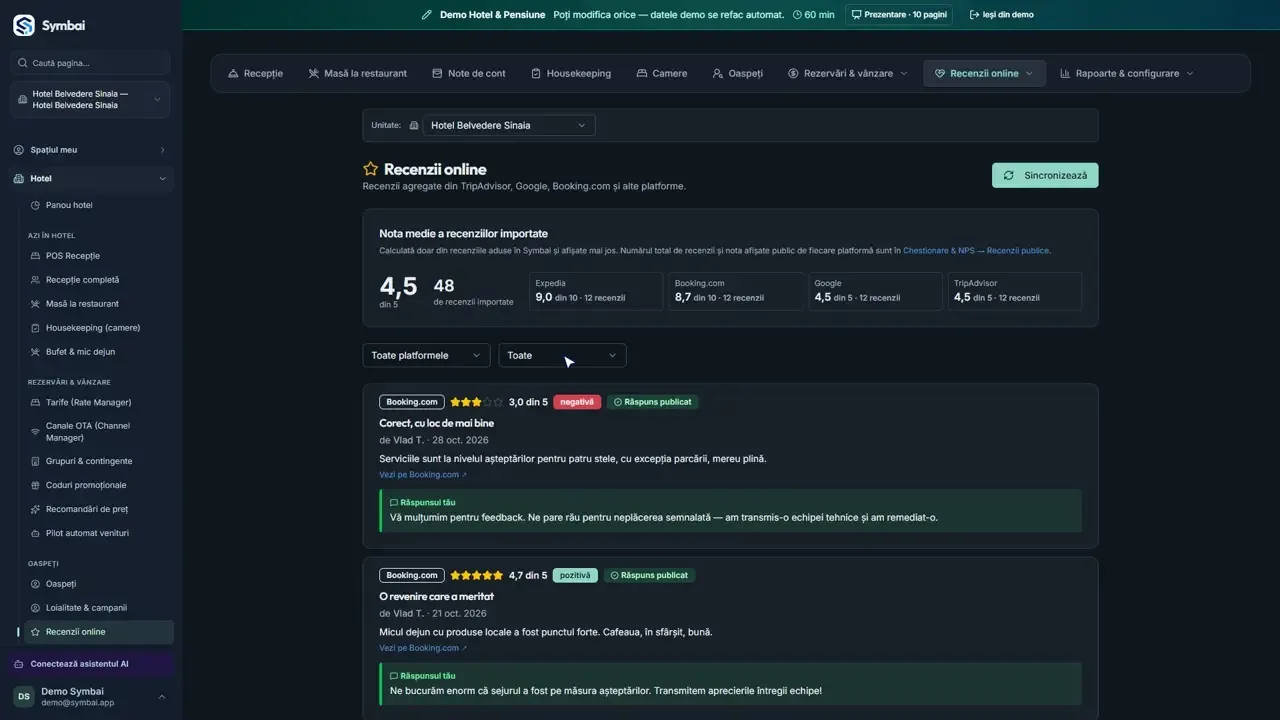Click the Coduri promoționale sidebar icon
Image resolution: width=1280 pixels, height=720 pixels.
coord(36,485)
